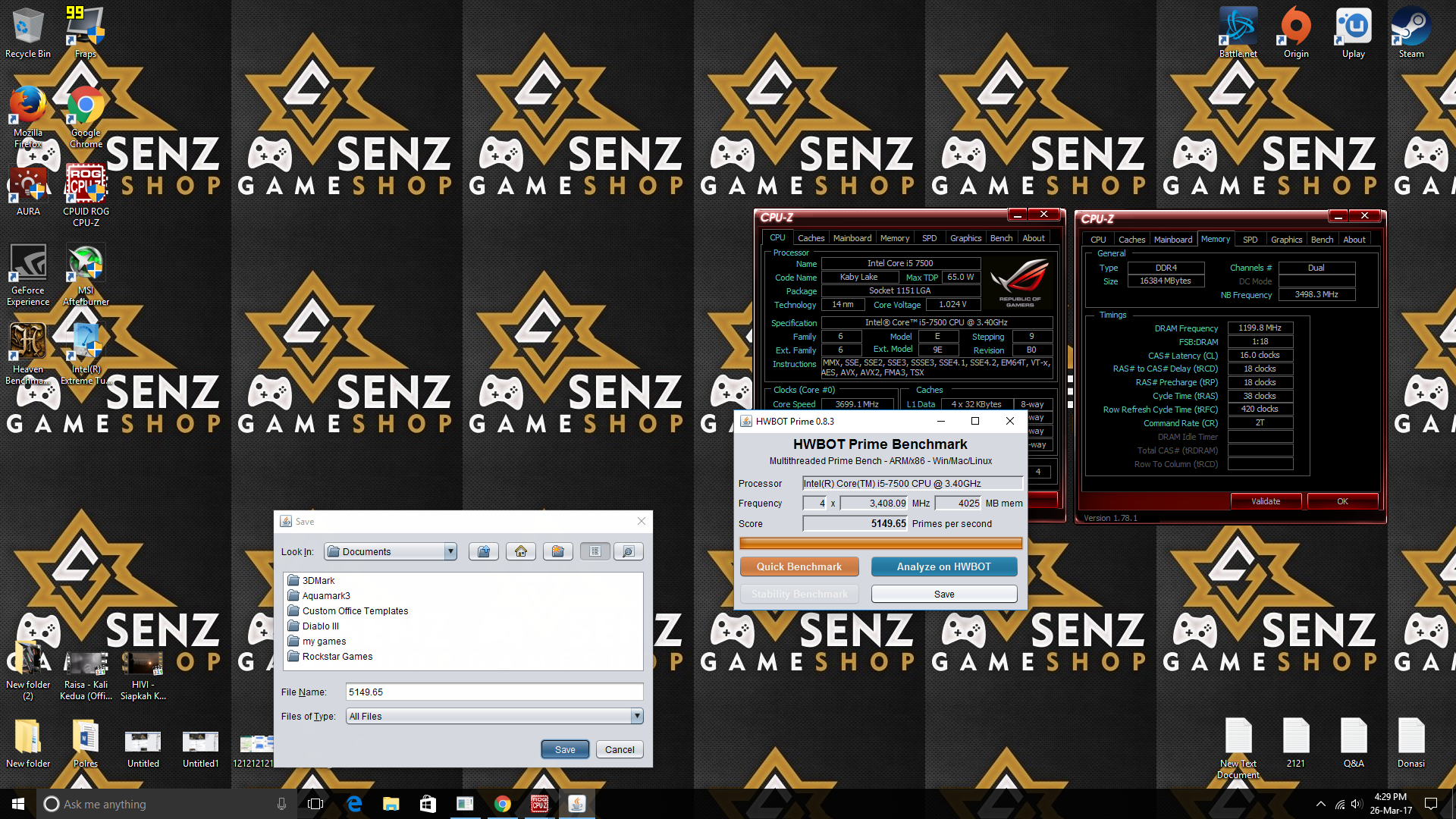The image size is (1456, 819).
Task: Open Task View on the taskbar
Action: pos(315,804)
